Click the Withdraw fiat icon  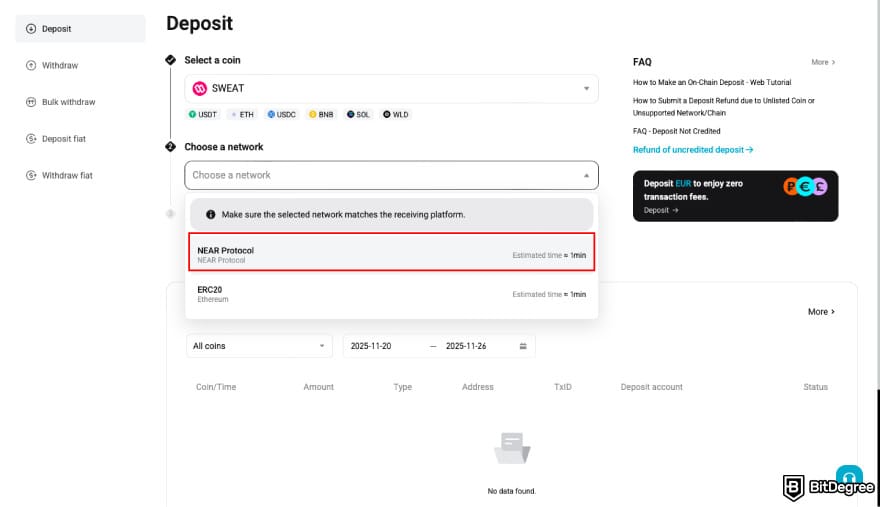point(31,175)
